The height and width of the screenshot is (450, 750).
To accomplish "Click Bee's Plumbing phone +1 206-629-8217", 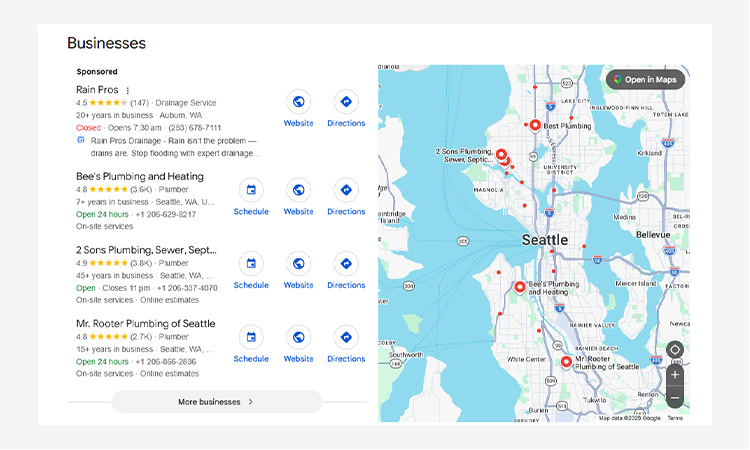I will point(165,214).
